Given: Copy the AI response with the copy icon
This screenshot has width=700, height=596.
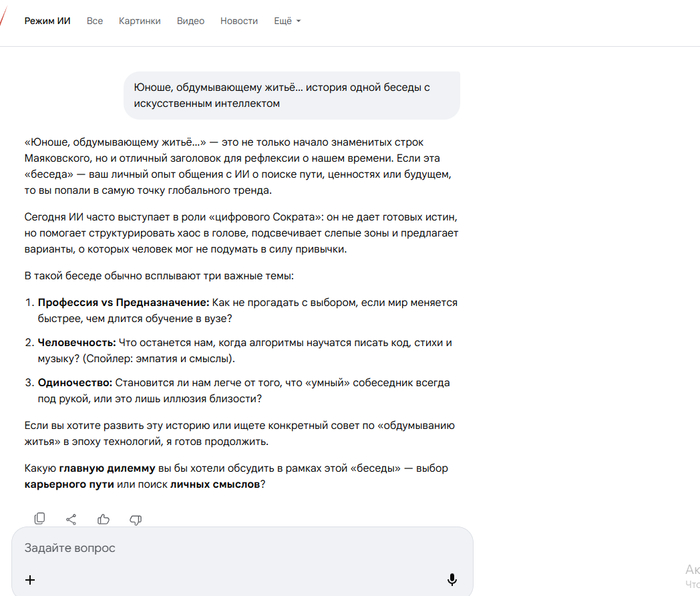Looking at the screenshot, I should pos(40,519).
